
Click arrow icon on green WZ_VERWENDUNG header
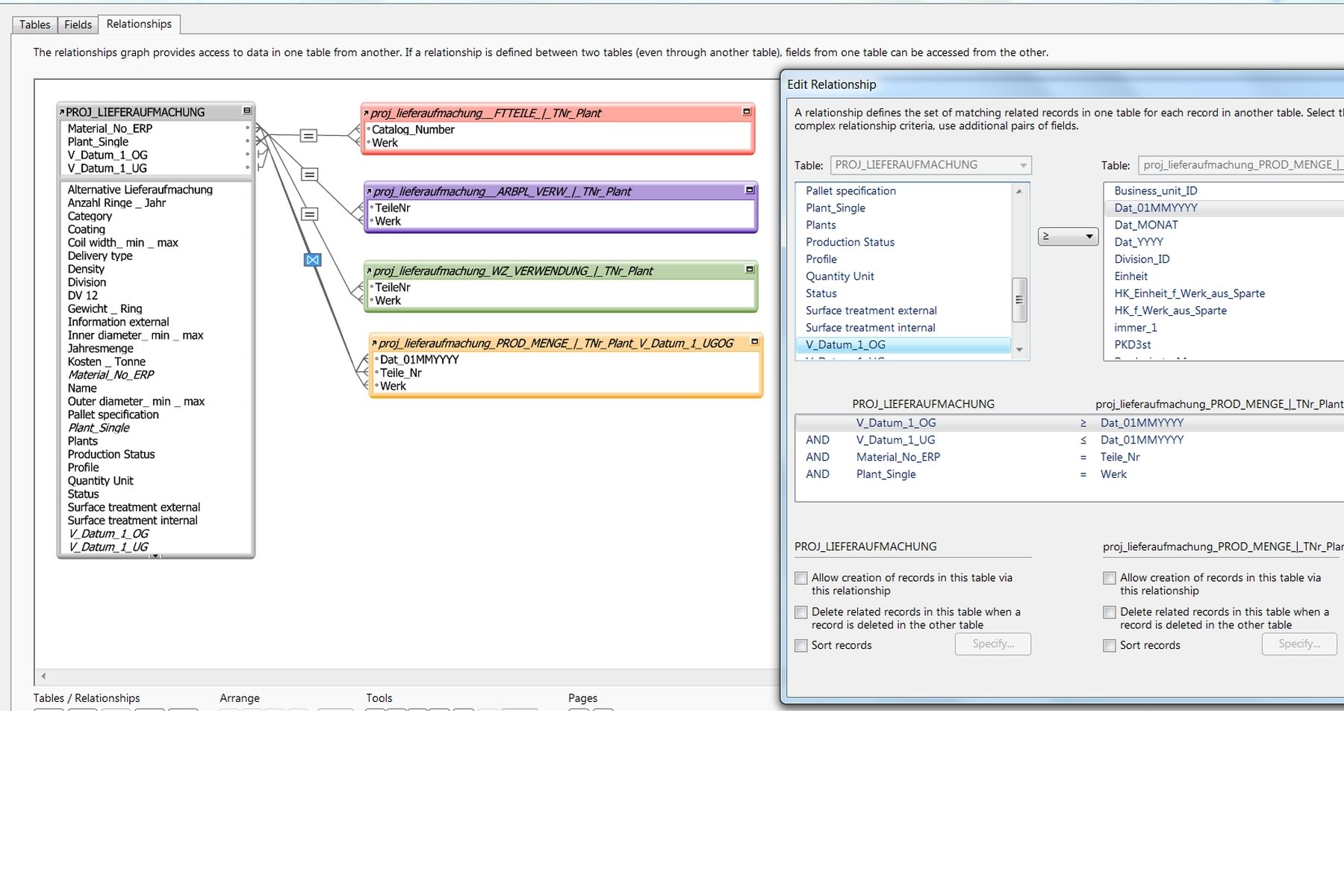[369, 271]
